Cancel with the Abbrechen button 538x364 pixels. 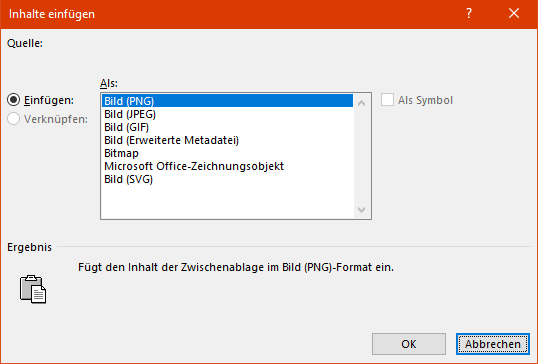(493, 344)
